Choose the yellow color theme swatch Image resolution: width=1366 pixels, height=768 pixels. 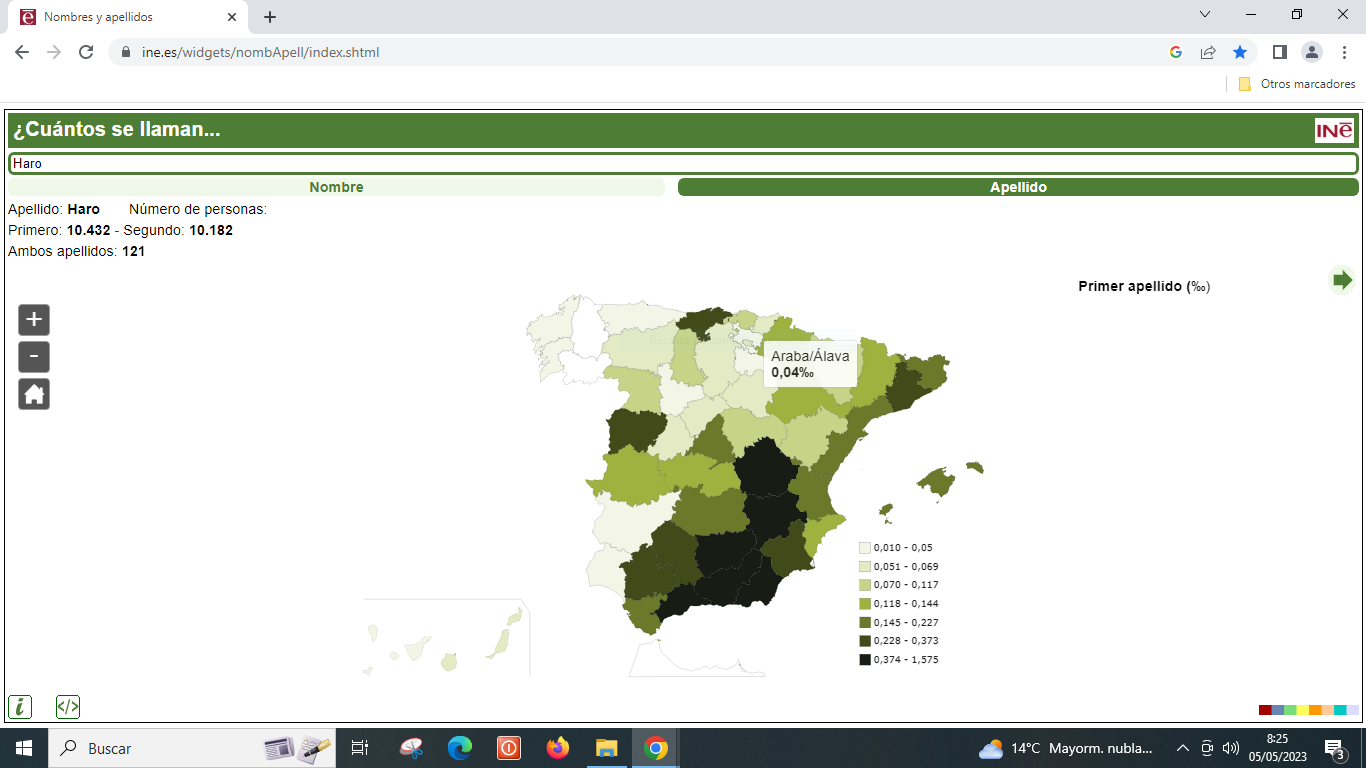tap(1303, 710)
